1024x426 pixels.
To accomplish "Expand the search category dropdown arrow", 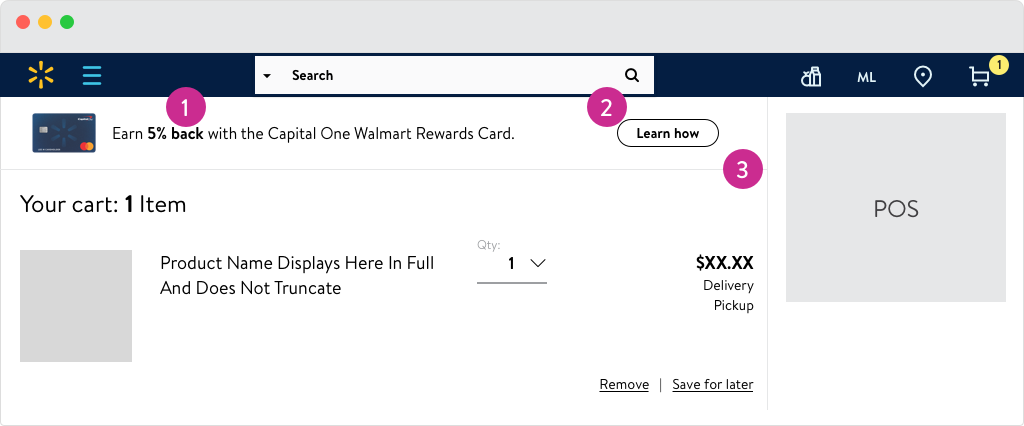I will click(x=267, y=76).
